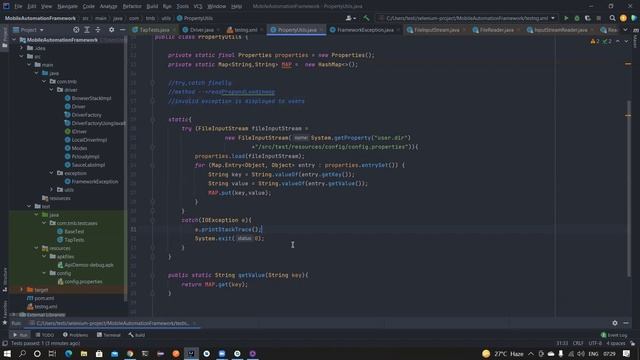This screenshot has height=360, width=640.
Task: Switch to testng.xml editor tab
Action: click(245, 30)
